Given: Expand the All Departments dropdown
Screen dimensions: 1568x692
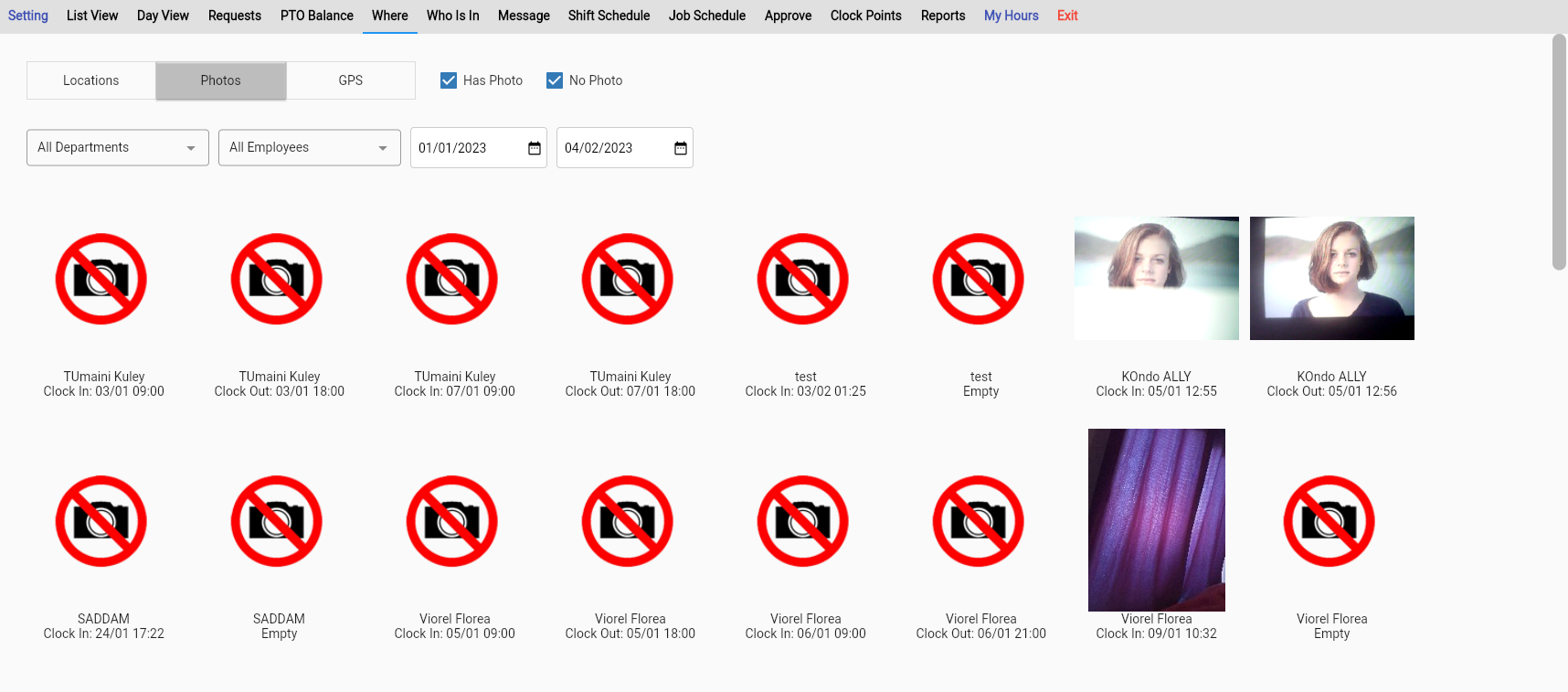Looking at the screenshot, I should coord(118,147).
